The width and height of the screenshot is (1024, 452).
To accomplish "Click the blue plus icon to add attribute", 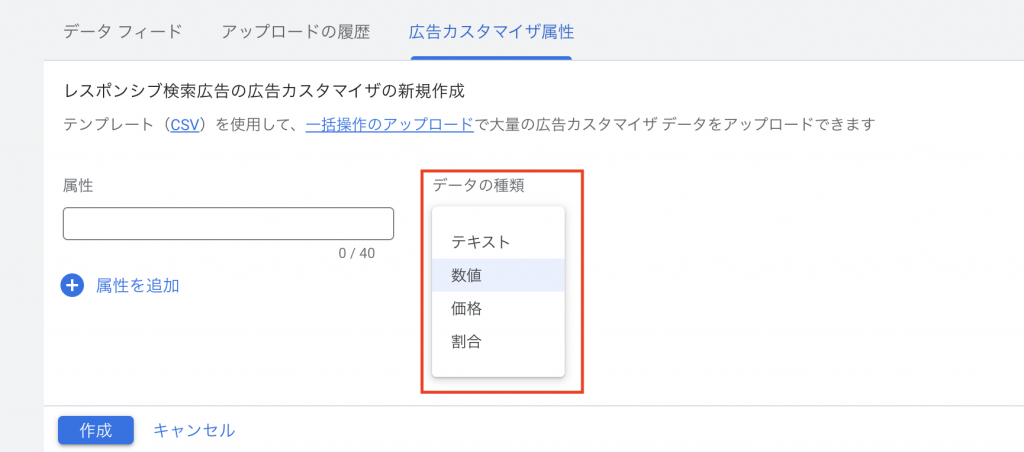I will point(72,285).
